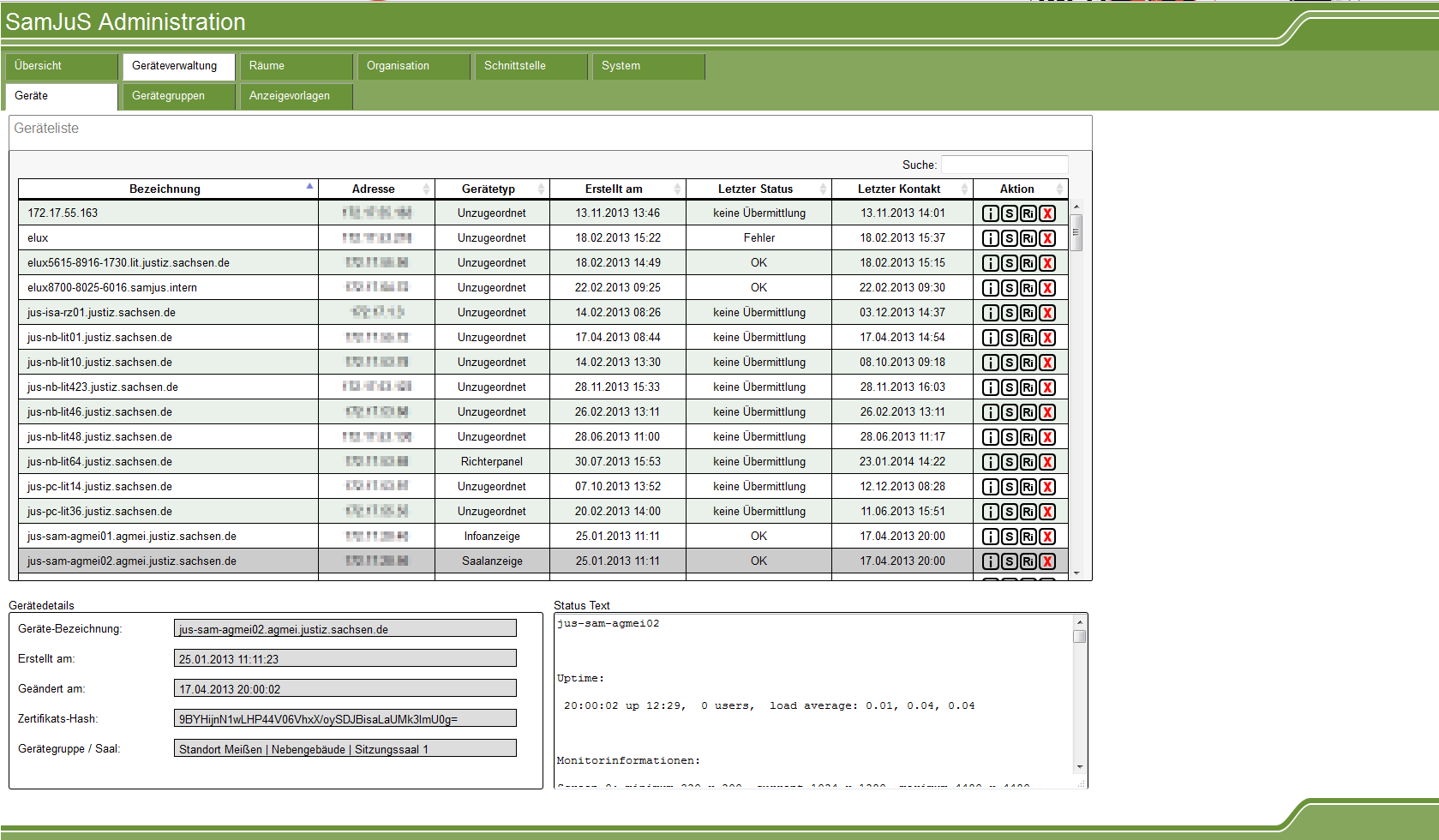The height and width of the screenshot is (840, 1439).
Task: Show info for jus-nb-lit46.justiz.sachsen.de via i icon
Action: coord(990,412)
